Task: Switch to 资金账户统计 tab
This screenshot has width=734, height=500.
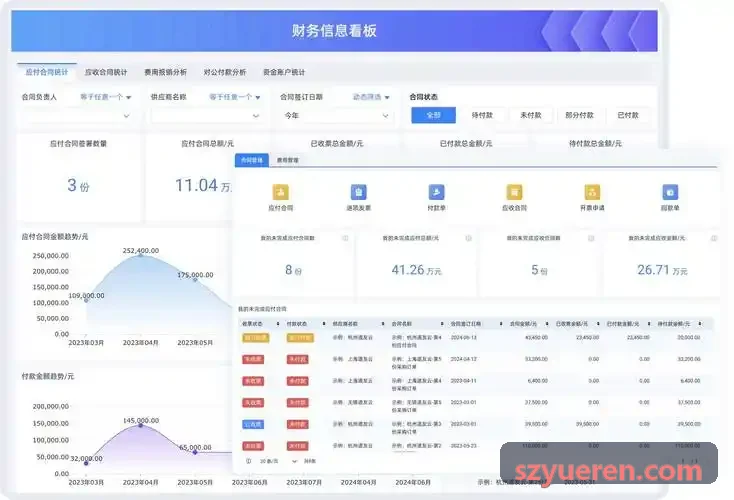Action: coord(284,72)
